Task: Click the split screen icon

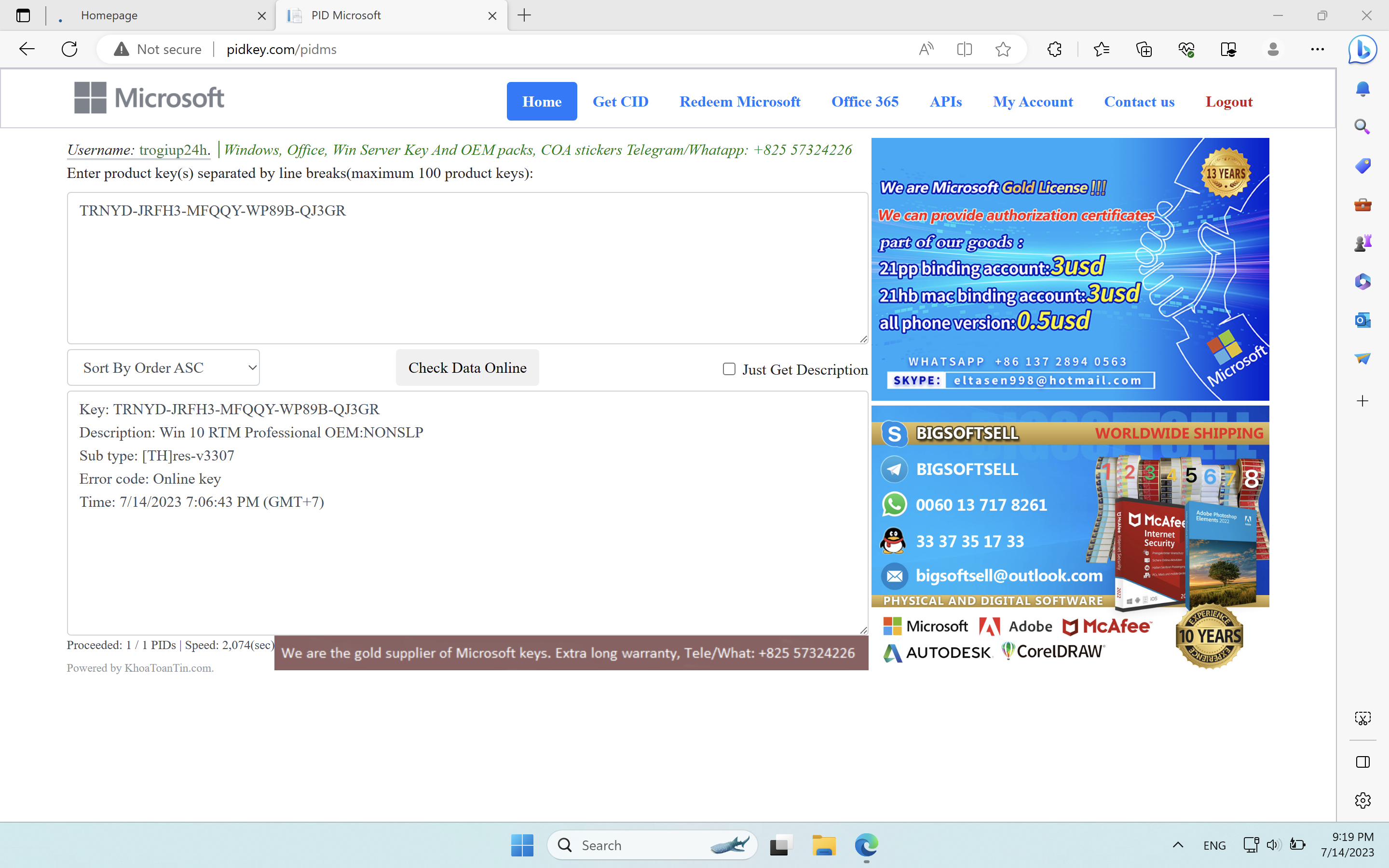Action: tap(964, 49)
